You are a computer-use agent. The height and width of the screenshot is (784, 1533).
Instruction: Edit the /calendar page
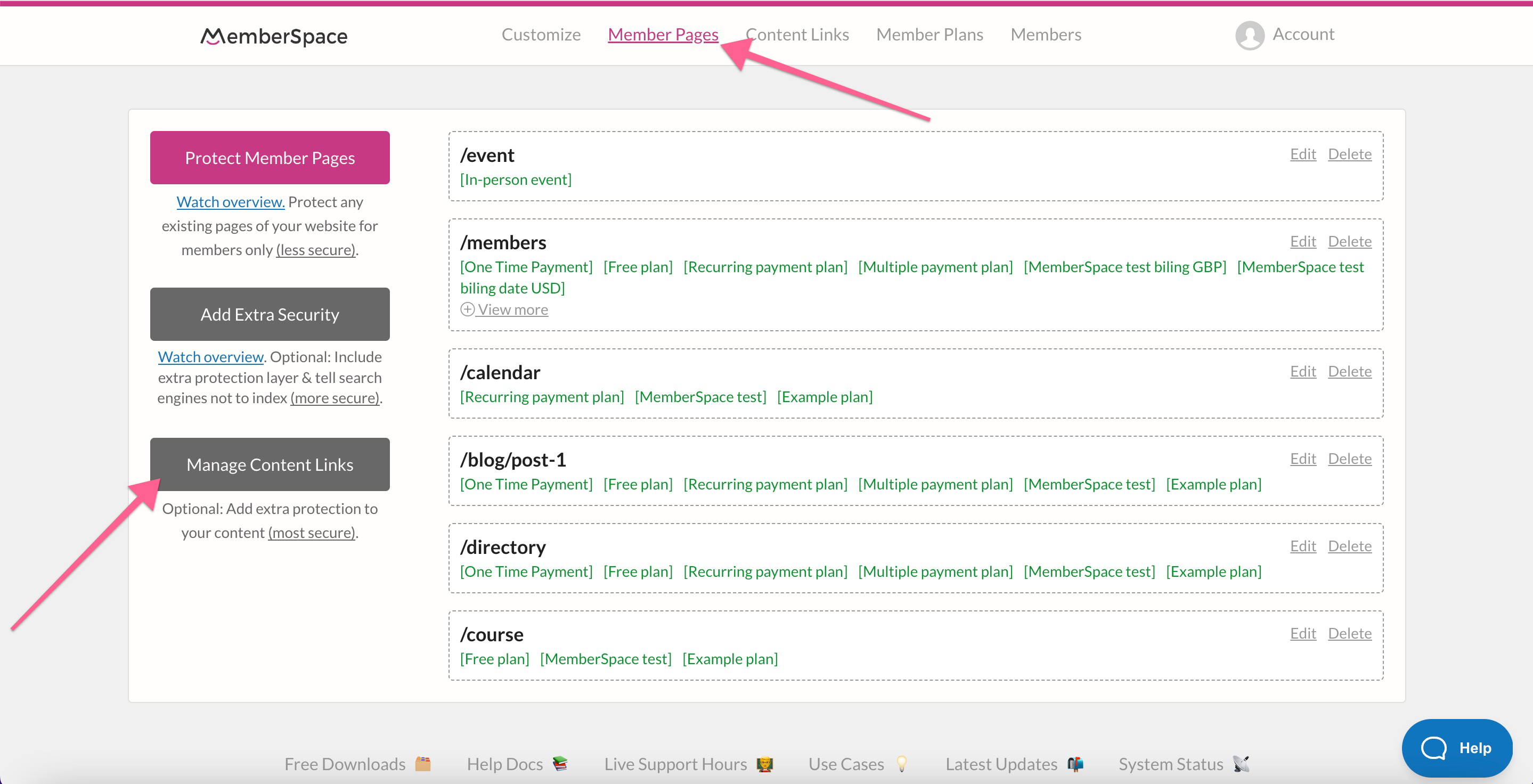point(1303,371)
